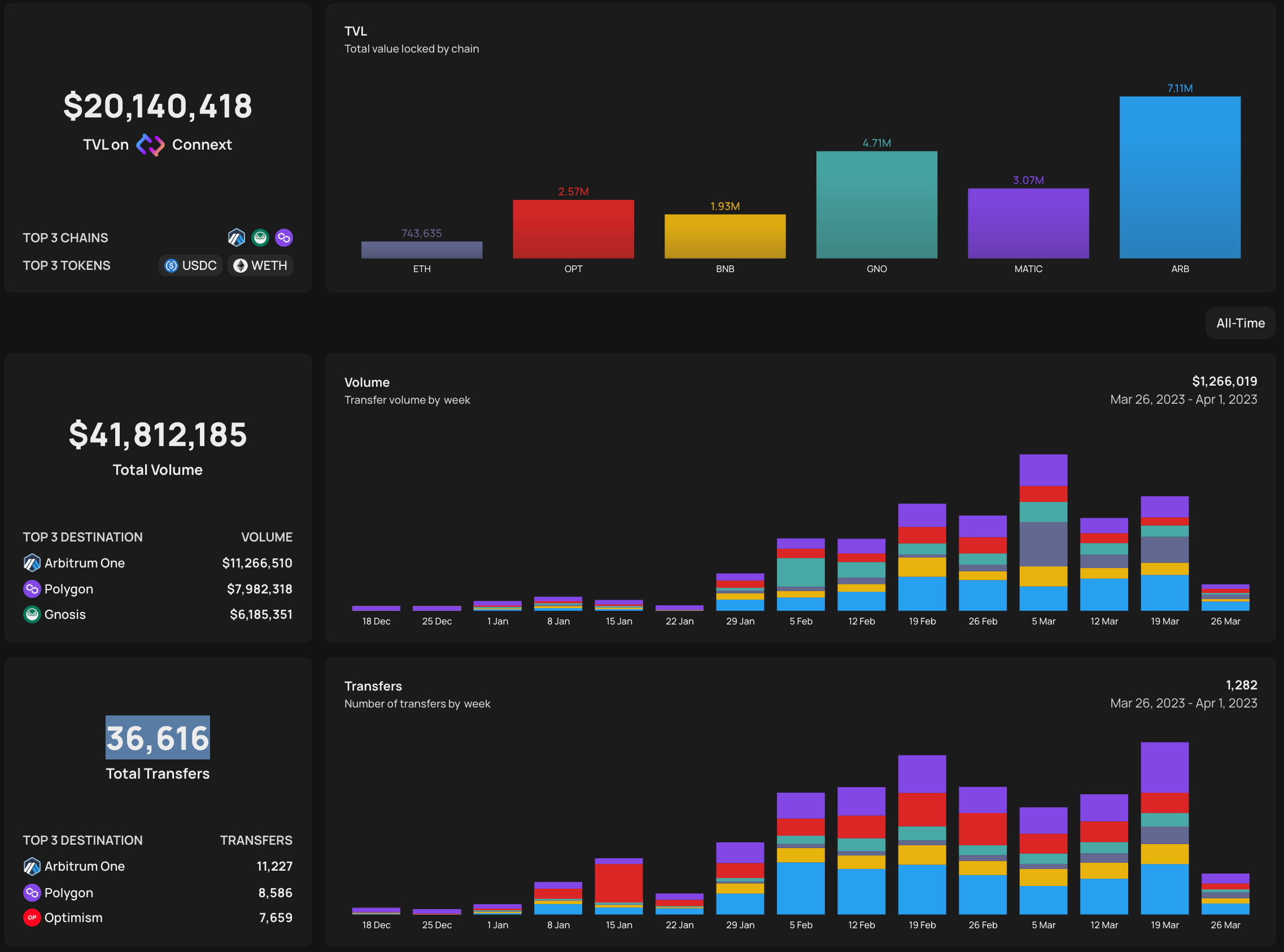Click the 15 Jan transfers bar

(x=618, y=886)
